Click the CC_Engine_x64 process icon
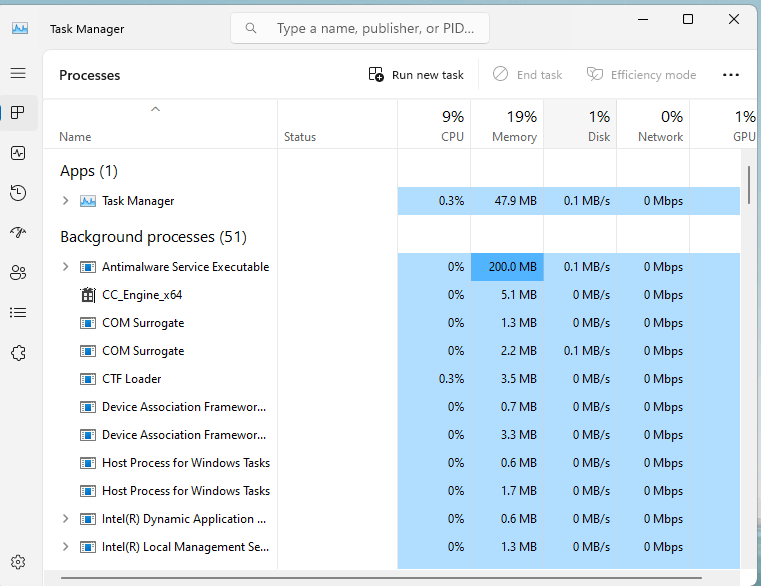 click(88, 295)
